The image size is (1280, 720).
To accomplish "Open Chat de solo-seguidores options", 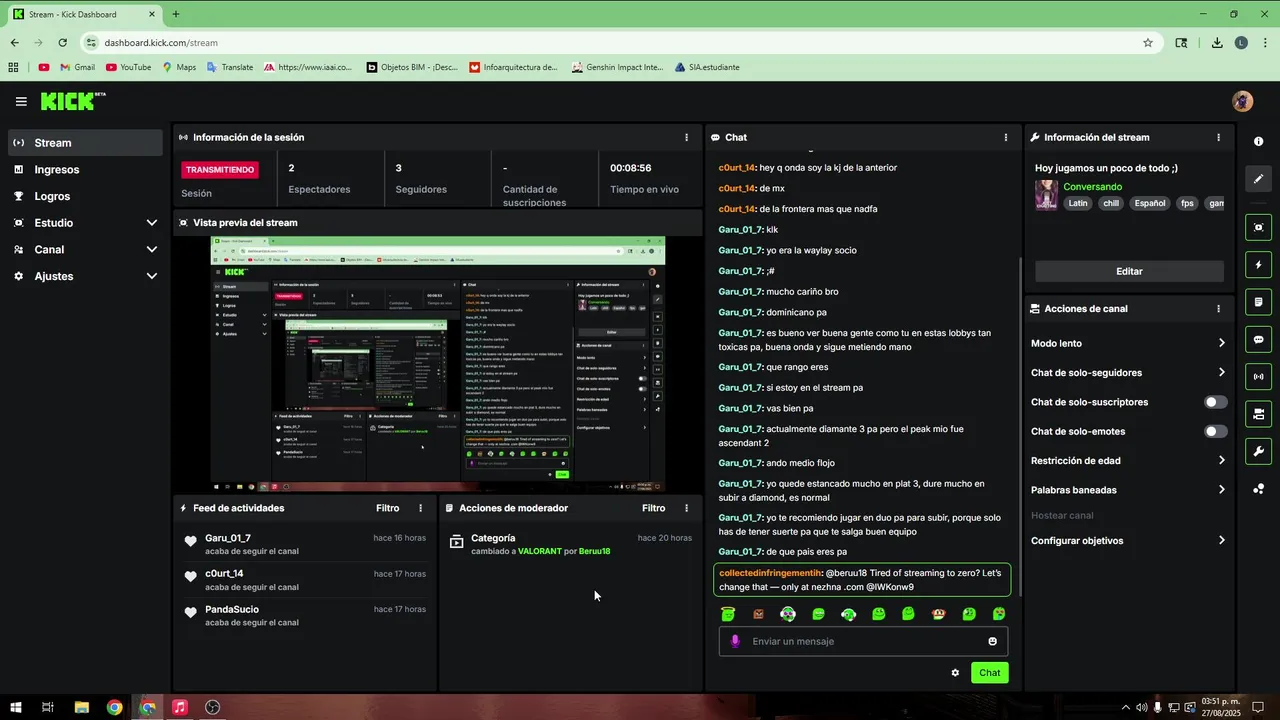I will [x=1129, y=373].
